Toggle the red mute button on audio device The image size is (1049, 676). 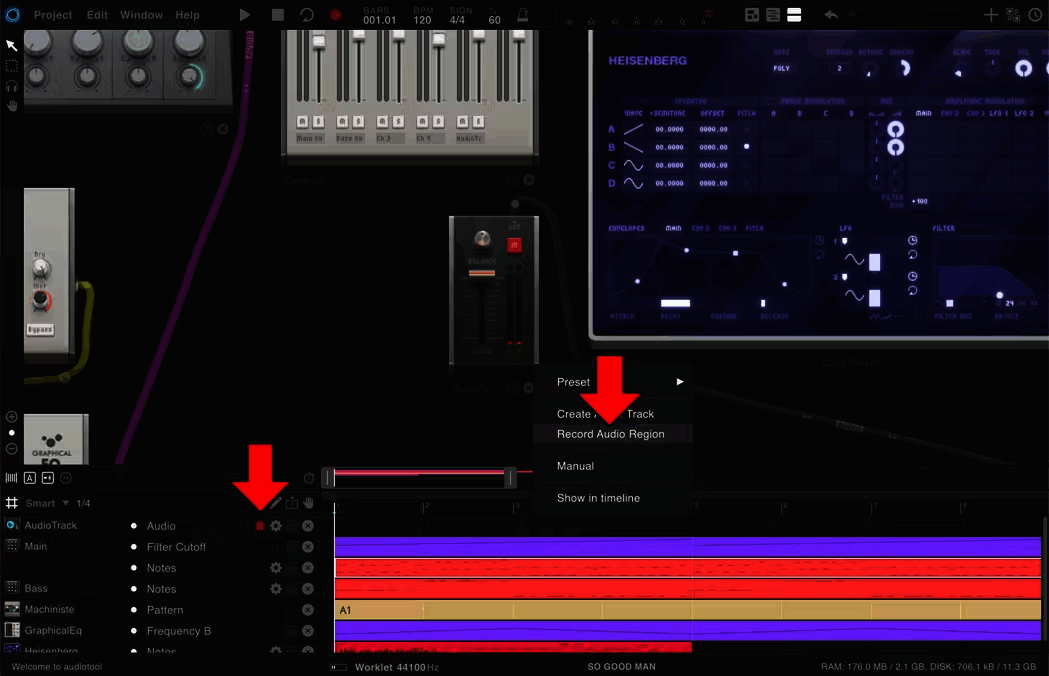pyautogui.click(x=514, y=245)
